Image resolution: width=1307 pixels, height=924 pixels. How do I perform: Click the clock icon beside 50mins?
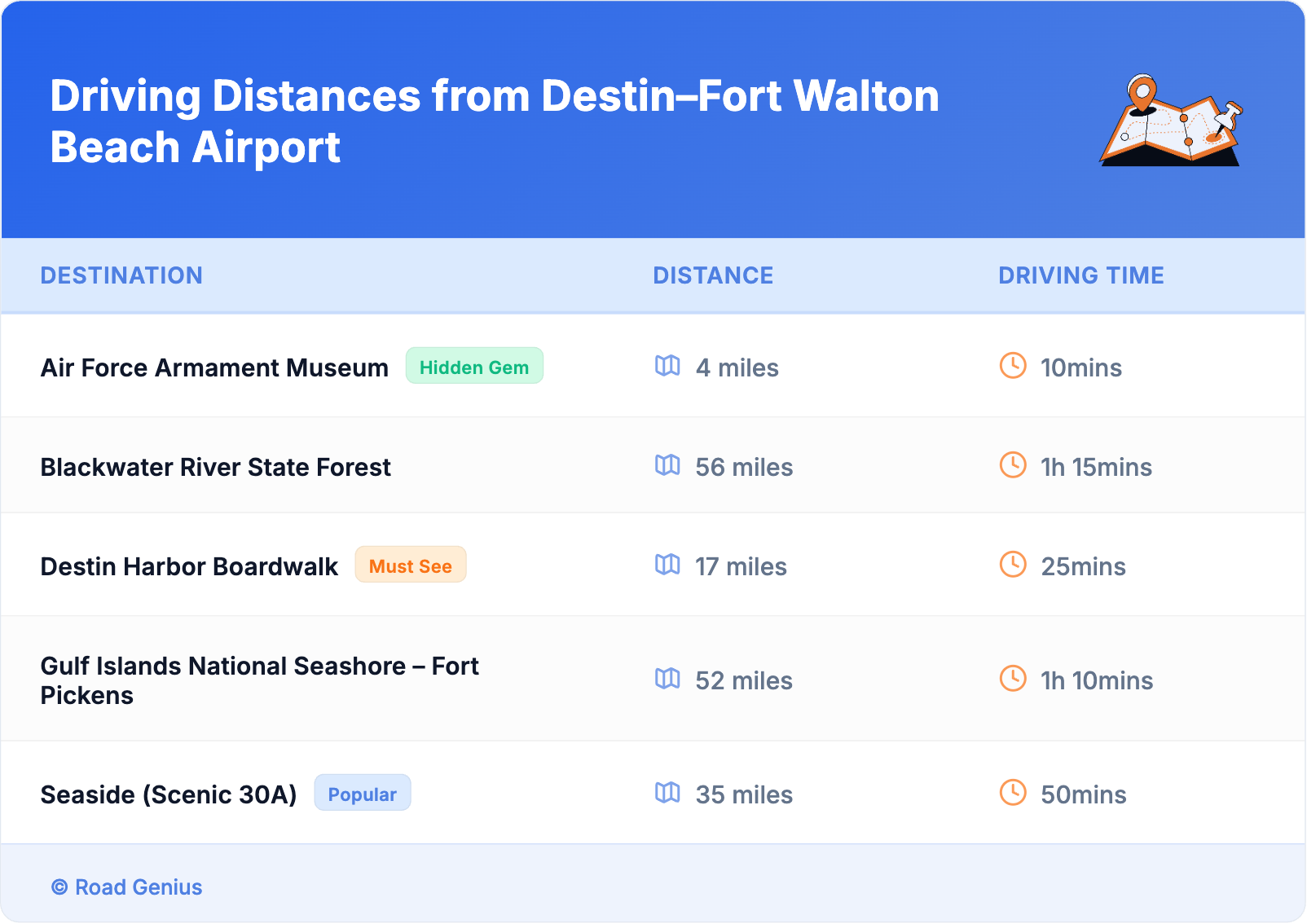click(x=1013, y=793)
